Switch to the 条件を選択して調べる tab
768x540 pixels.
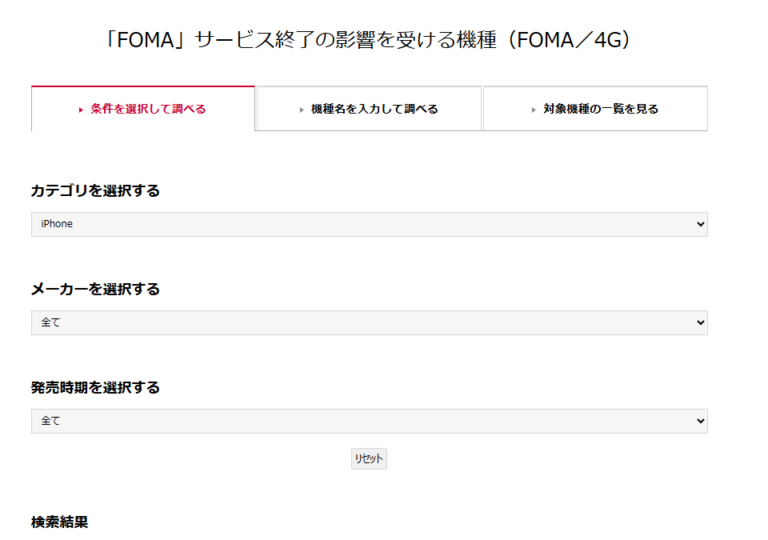pos(148,110)
